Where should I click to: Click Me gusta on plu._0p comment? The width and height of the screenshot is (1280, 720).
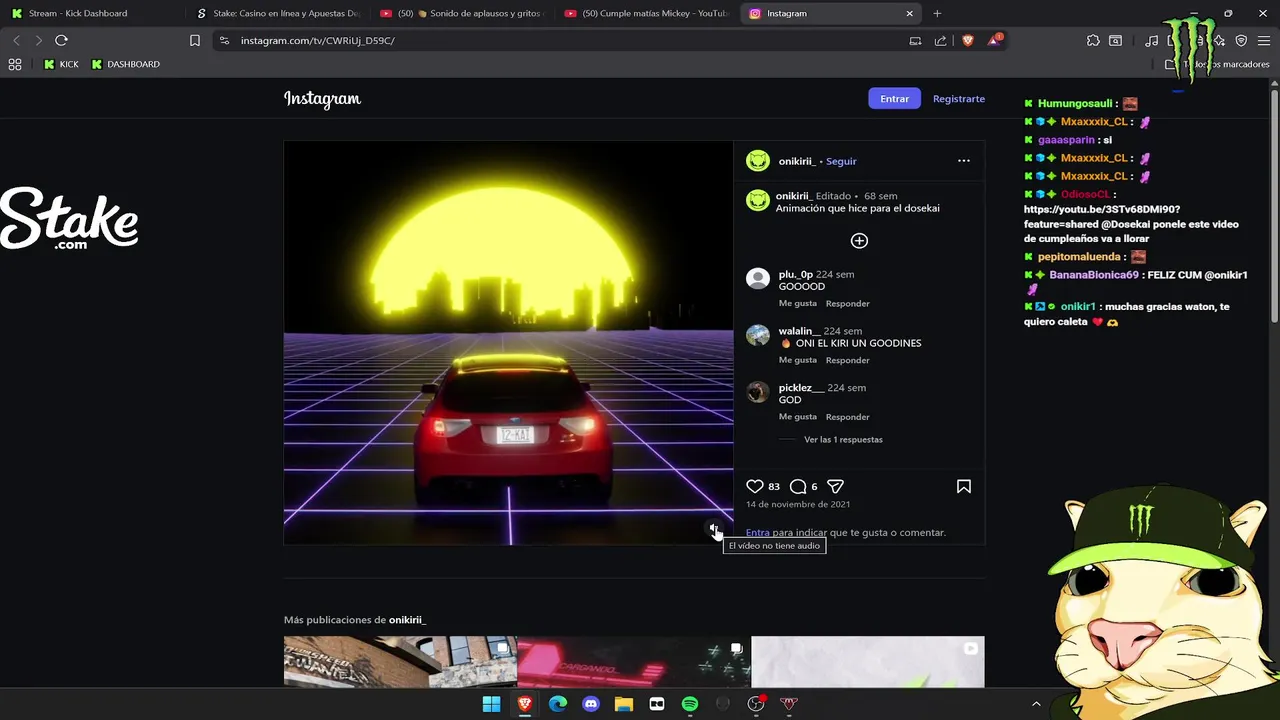[798, 303]
